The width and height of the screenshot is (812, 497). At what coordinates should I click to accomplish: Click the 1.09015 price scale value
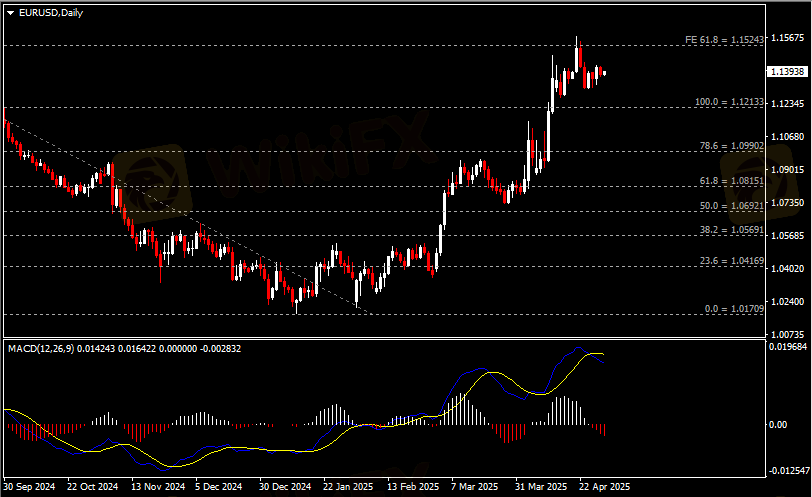pyautogui.click(x=788, y=170)
